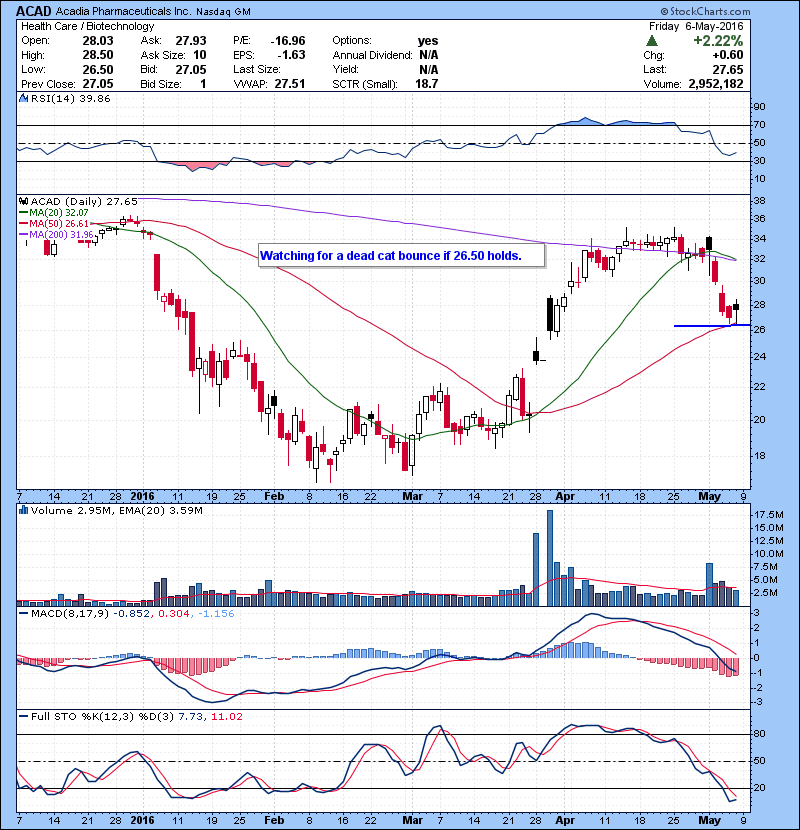Click the Chg value +0.60
The height and width of the screenshot is (830, 800).
coord(727,55)
